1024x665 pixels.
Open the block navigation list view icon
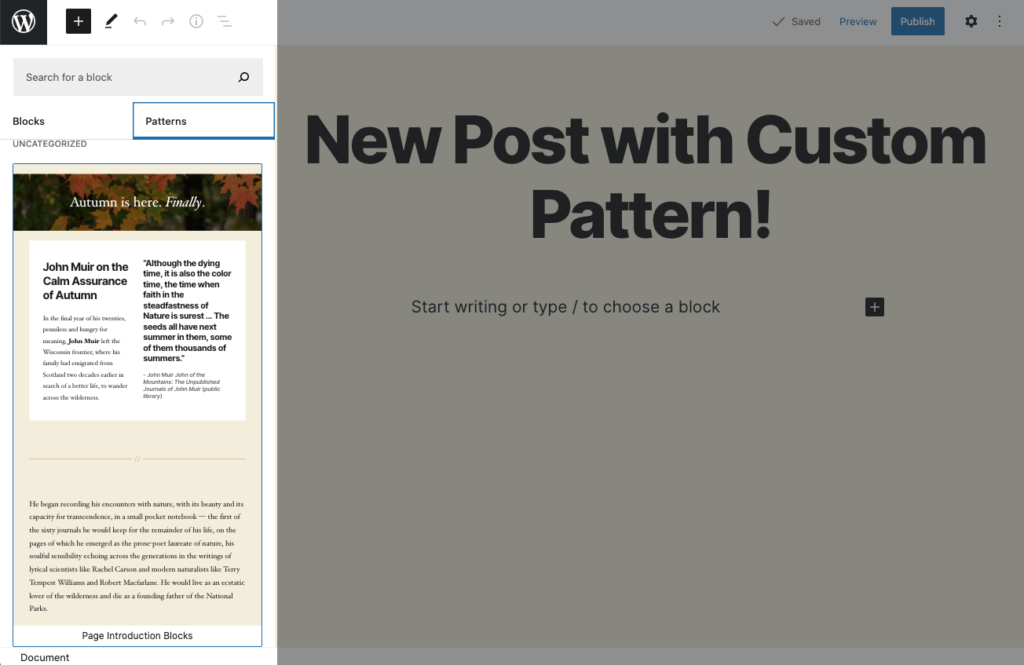[225, 20]
